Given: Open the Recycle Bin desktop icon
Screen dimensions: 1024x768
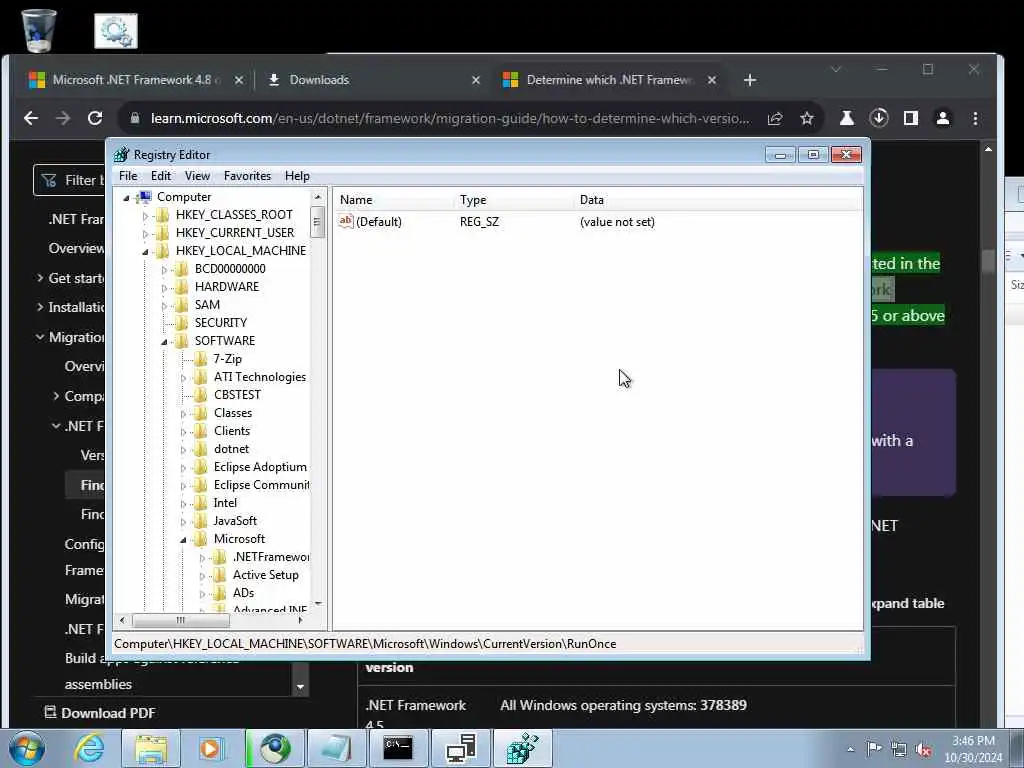Looking at the screenshot, I should (39, 31).
